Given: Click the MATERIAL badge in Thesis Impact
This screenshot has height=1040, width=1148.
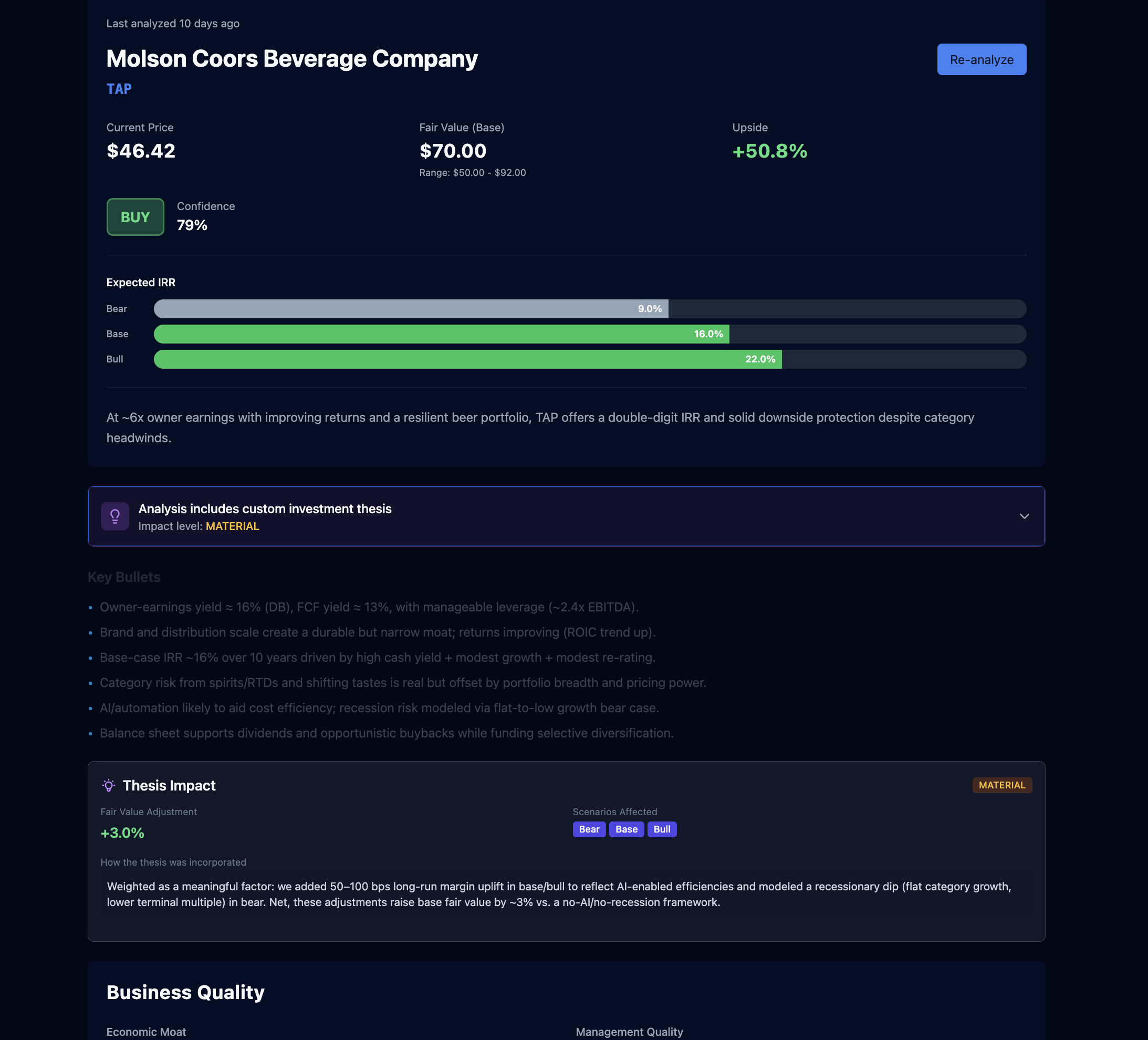Looking at the screenshot, I should 1001,785.
